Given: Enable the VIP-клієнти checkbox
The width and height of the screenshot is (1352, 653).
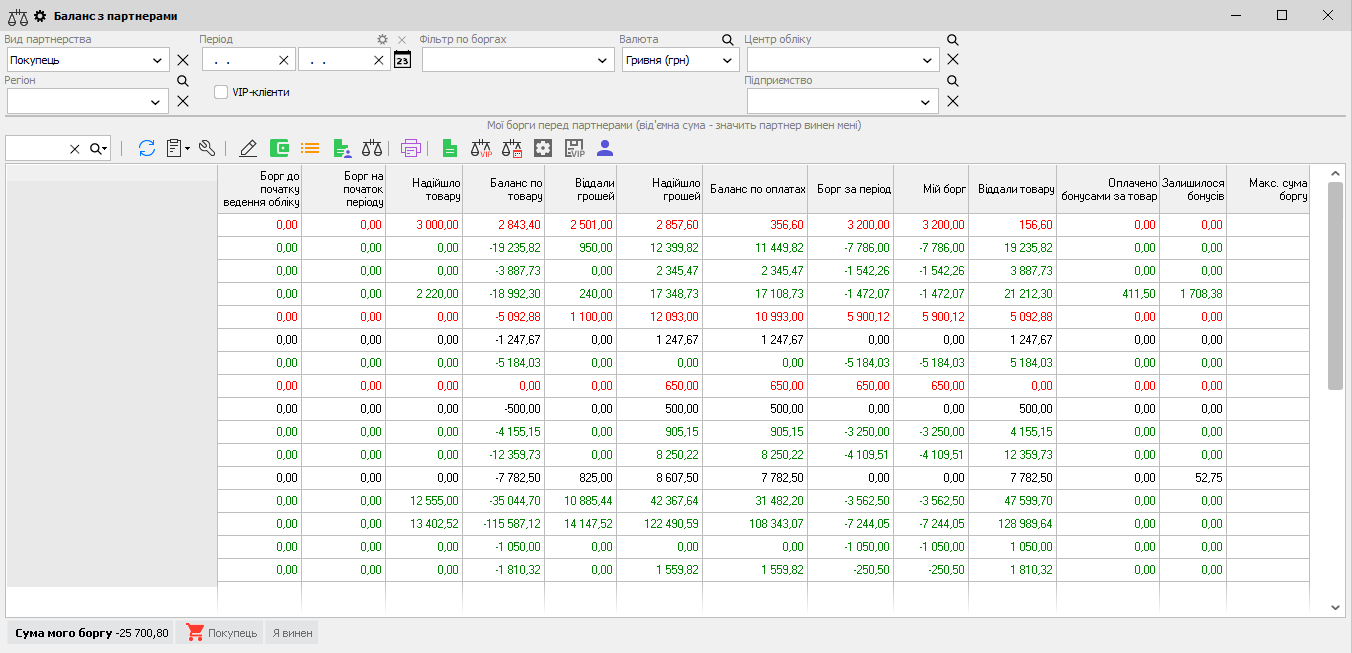Looking at the screenshot, I should (x=221, y=92).
